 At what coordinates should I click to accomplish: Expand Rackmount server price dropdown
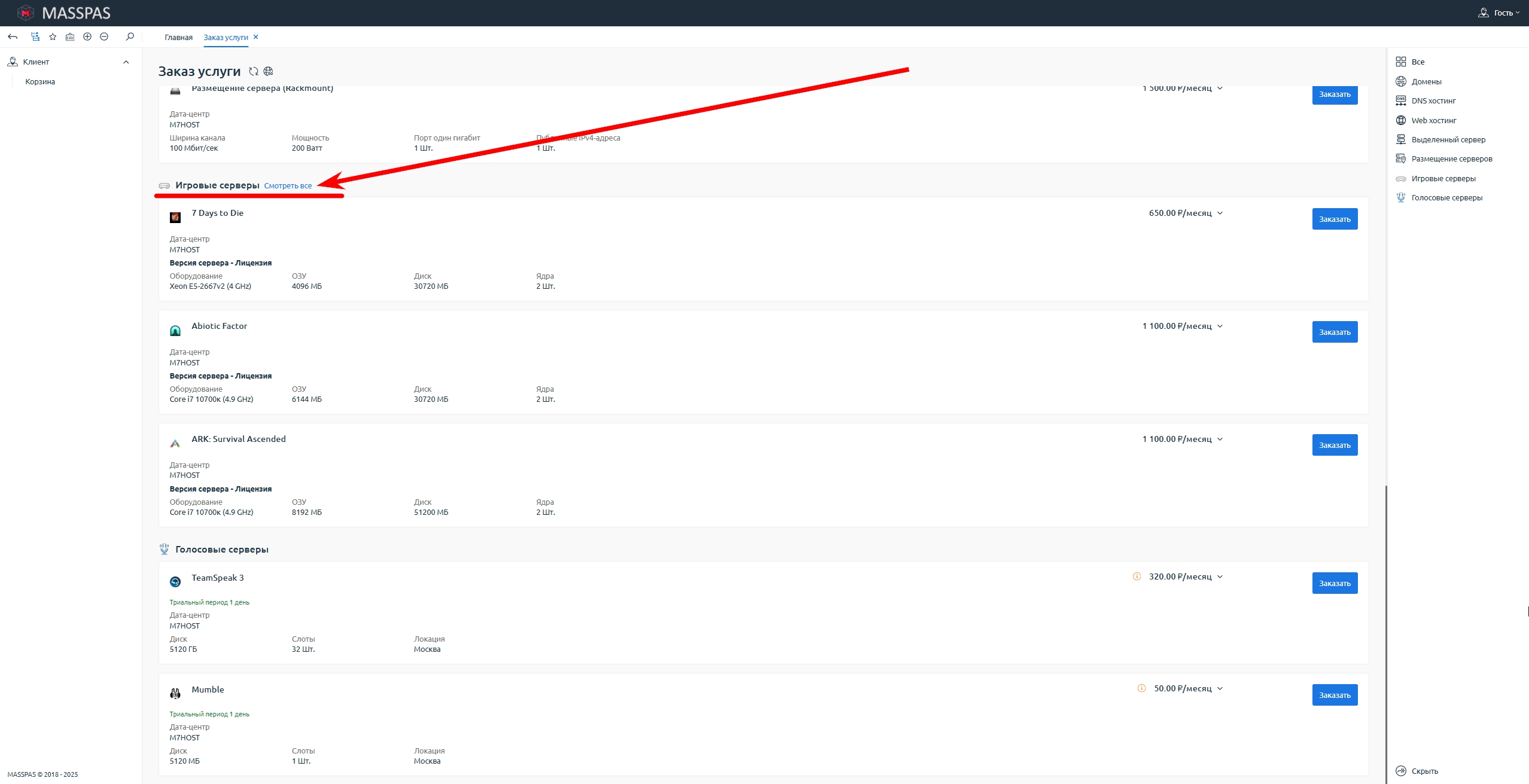coord(1220,89)
